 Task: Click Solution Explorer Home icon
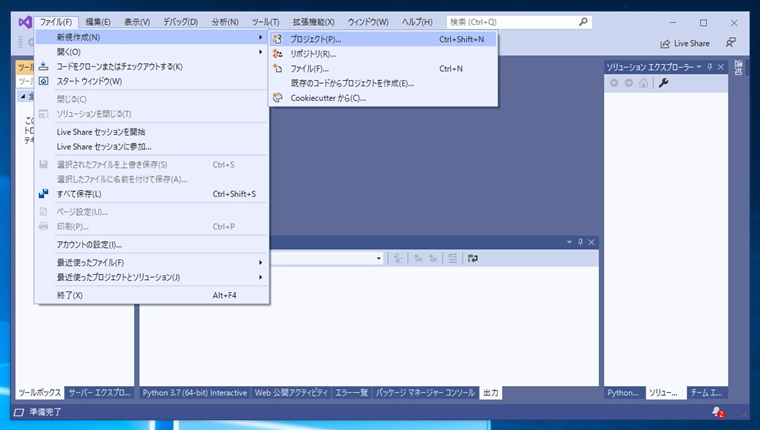[x=643, y=83]
